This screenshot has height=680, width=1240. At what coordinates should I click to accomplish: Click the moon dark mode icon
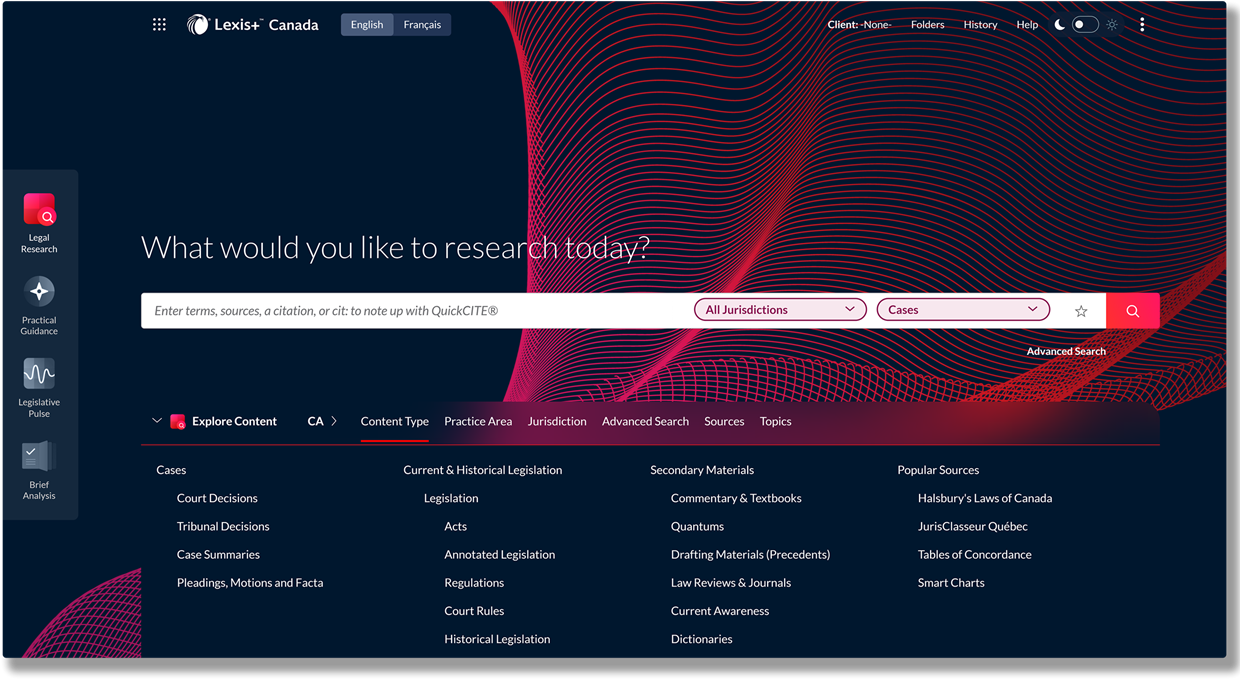tap(1059, 25)
